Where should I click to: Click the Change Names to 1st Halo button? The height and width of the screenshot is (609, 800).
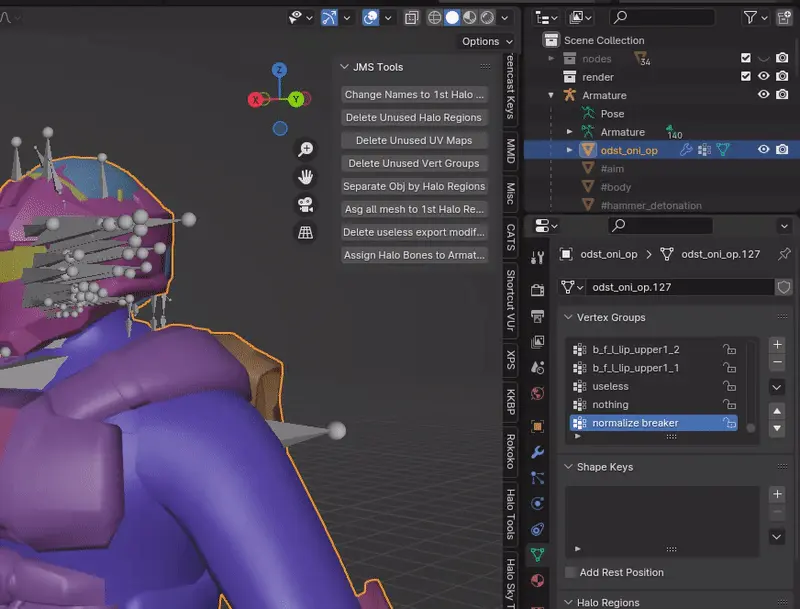[414, 94]
